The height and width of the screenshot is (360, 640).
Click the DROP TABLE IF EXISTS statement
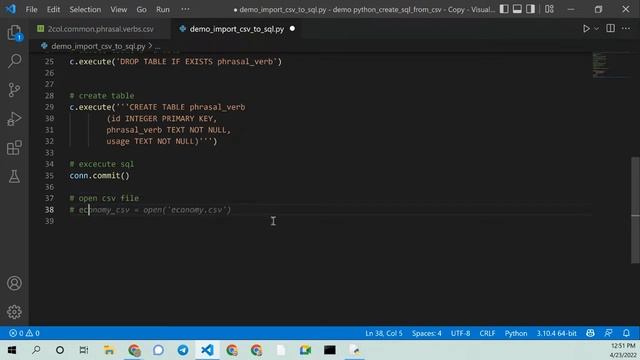pos(176,62)
